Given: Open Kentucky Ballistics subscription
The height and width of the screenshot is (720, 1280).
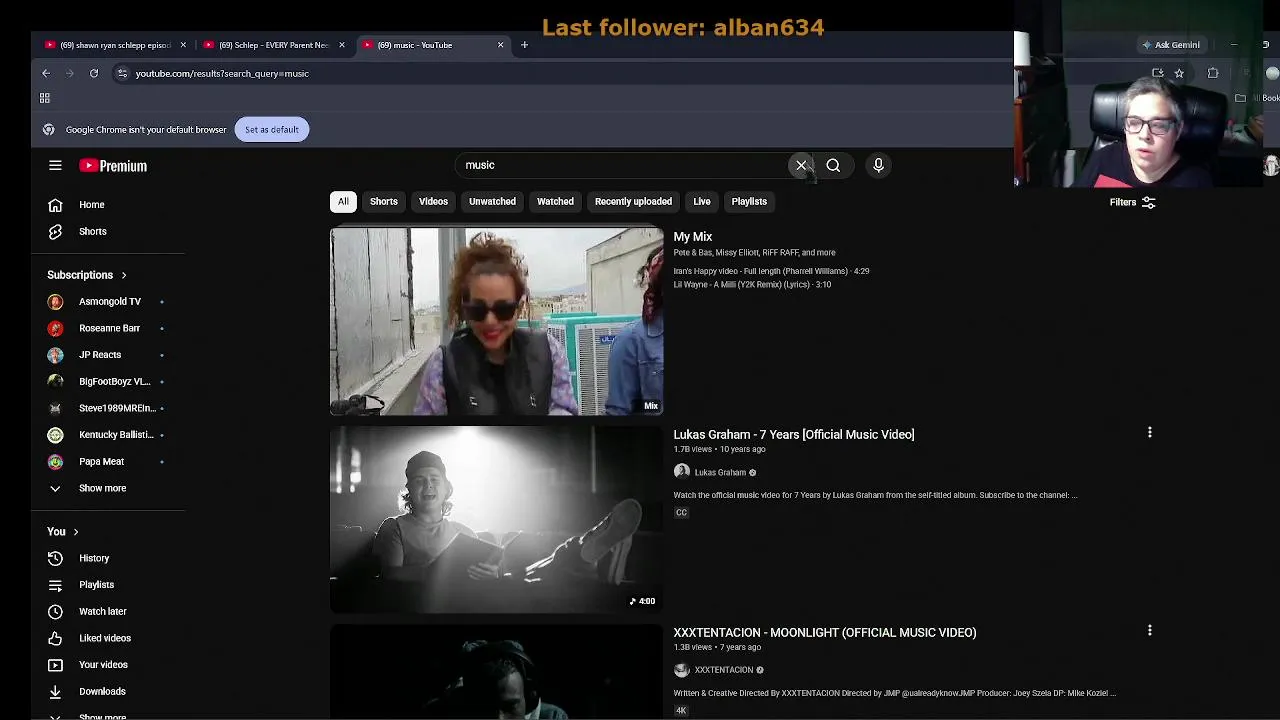Looking at the screenshot, I should 116,435.
